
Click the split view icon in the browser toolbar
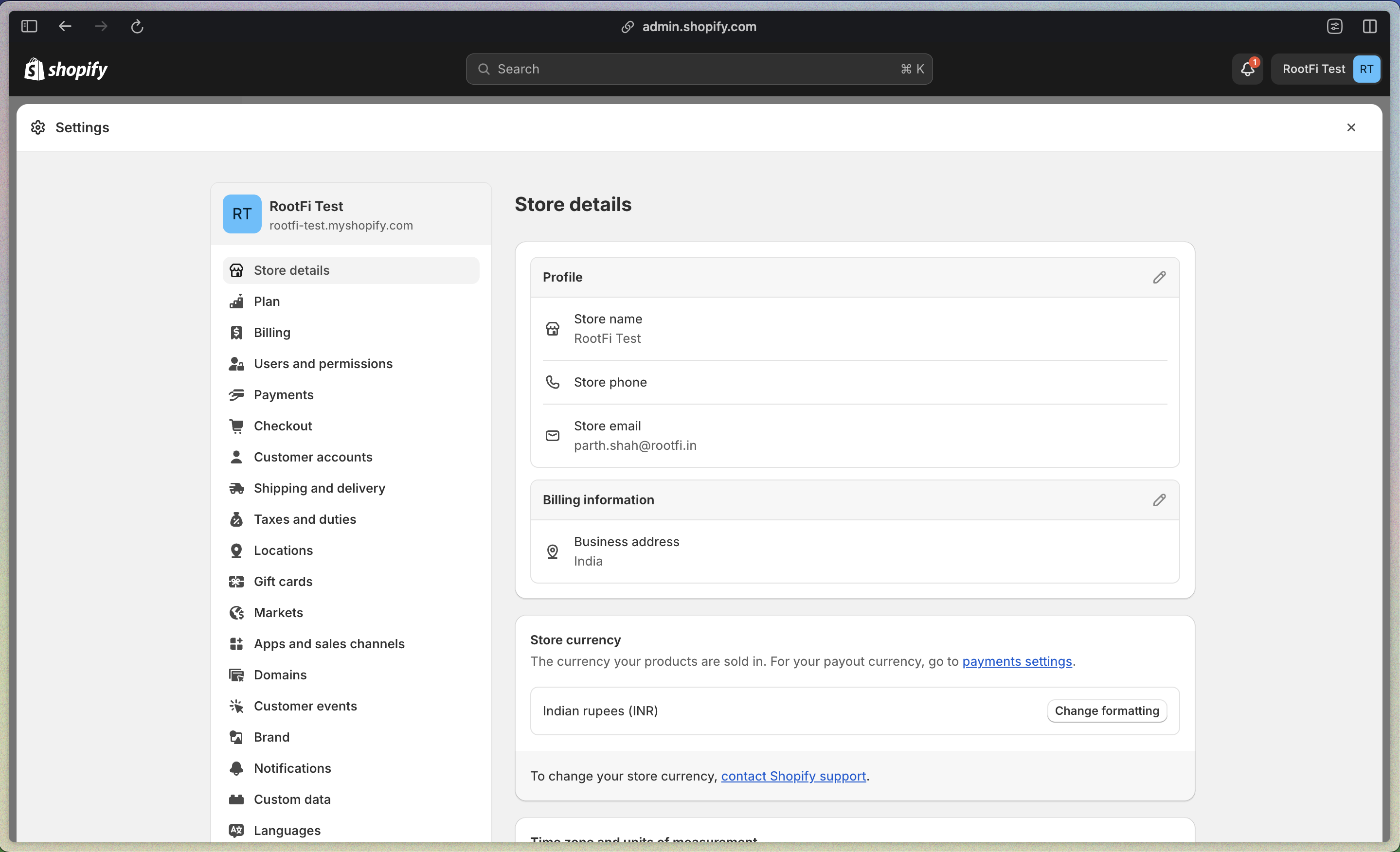point(1369,26)
